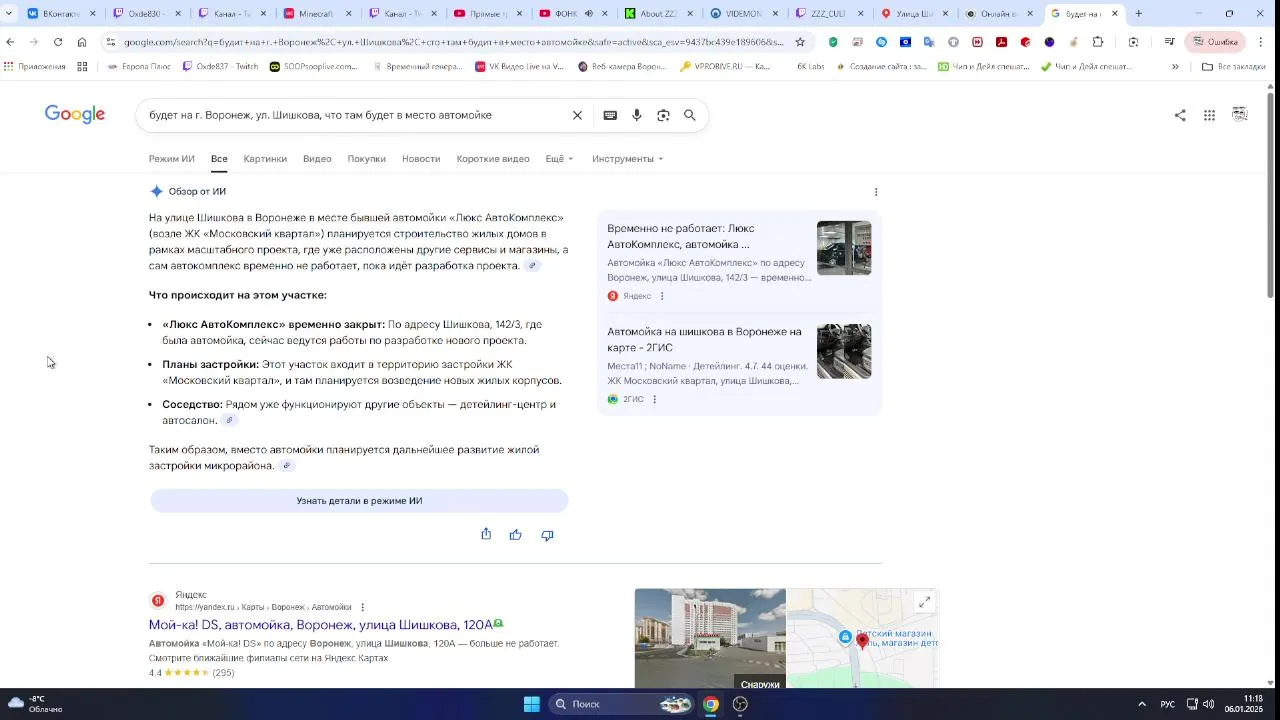Switch the РУС input language

pos(1167,704)
